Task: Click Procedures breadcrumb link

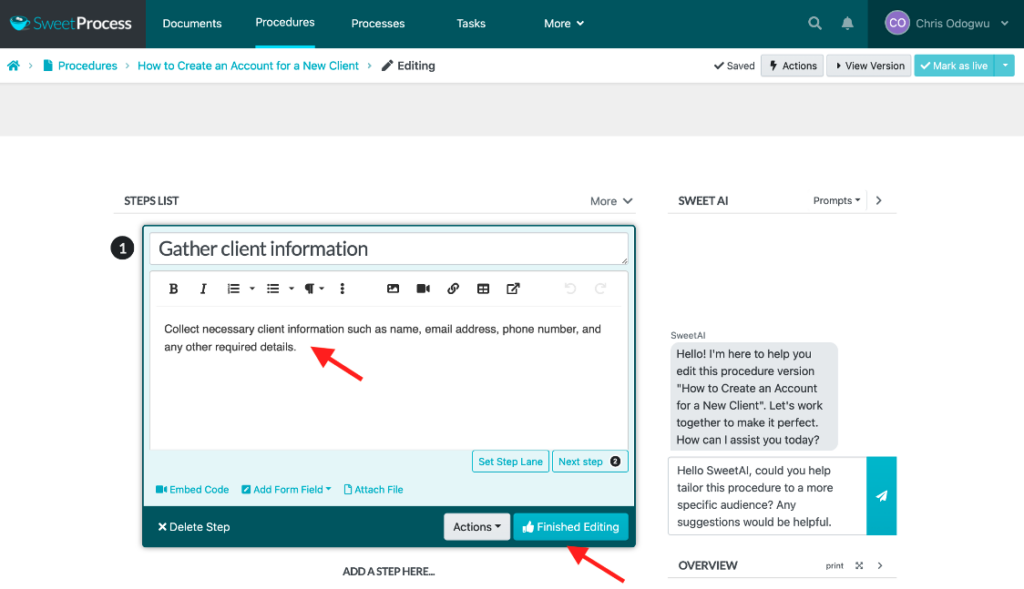Action: pyautogui.click(x=88, y=65)
